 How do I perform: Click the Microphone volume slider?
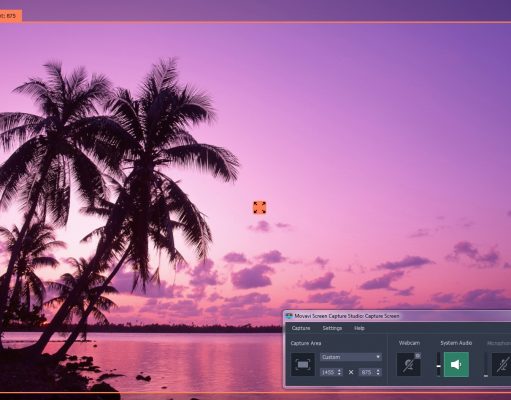click(x=486, y=365)
